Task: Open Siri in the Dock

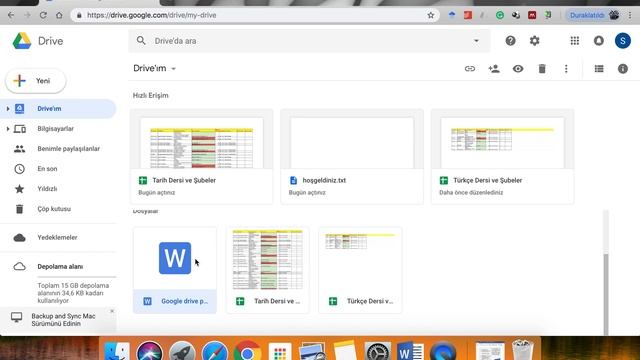Action: pos(149,351)
